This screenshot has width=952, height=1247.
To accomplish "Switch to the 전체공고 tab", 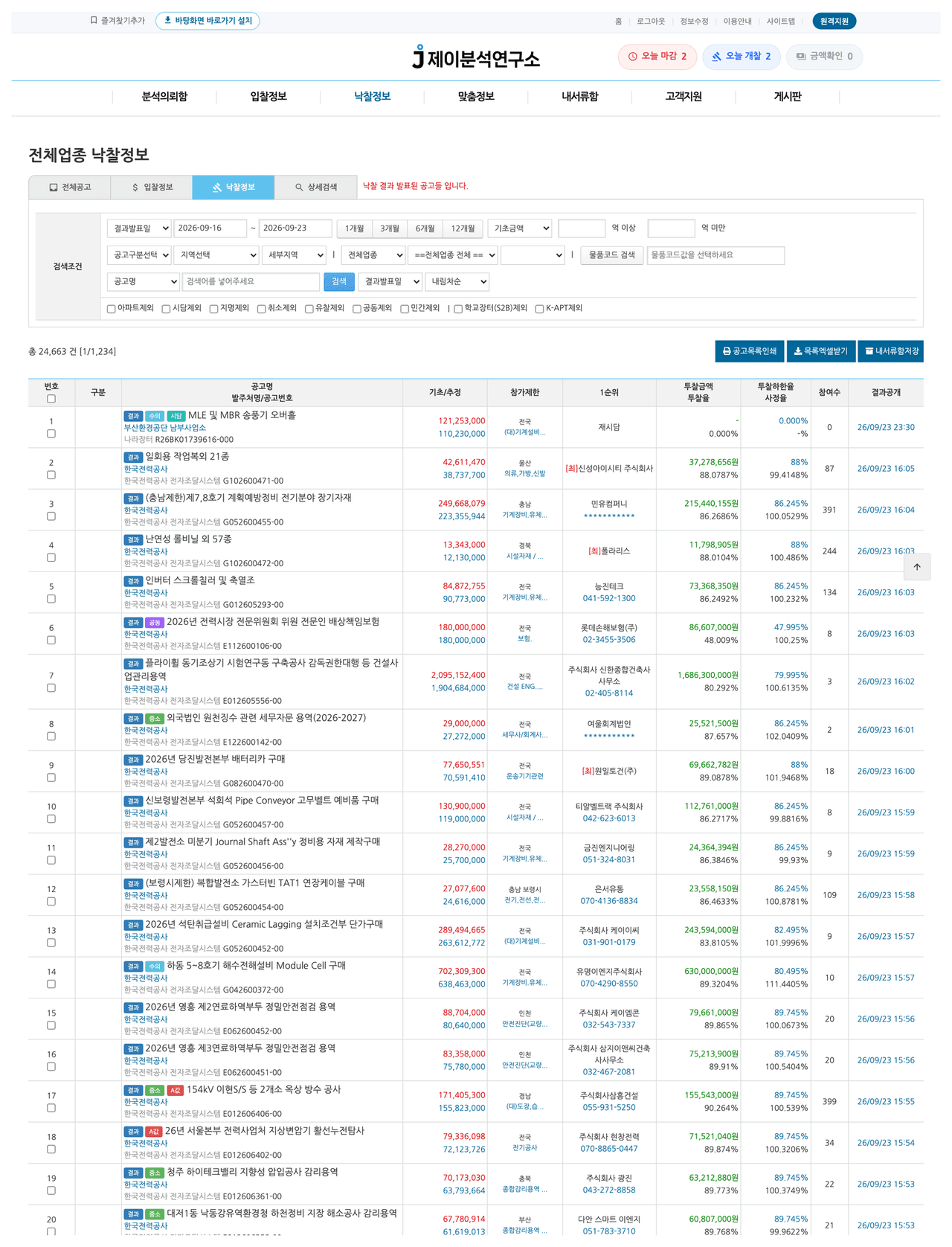I will point(70,187).
